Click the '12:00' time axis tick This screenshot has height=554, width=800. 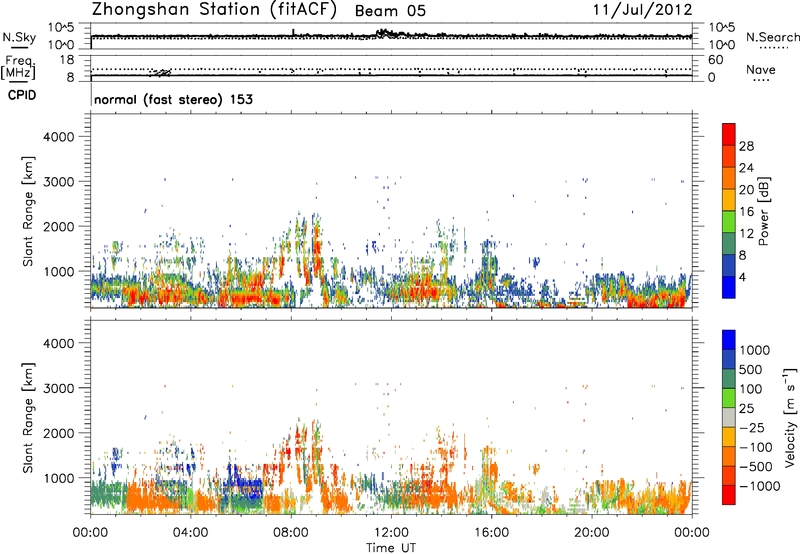click(x=391, y=533)
